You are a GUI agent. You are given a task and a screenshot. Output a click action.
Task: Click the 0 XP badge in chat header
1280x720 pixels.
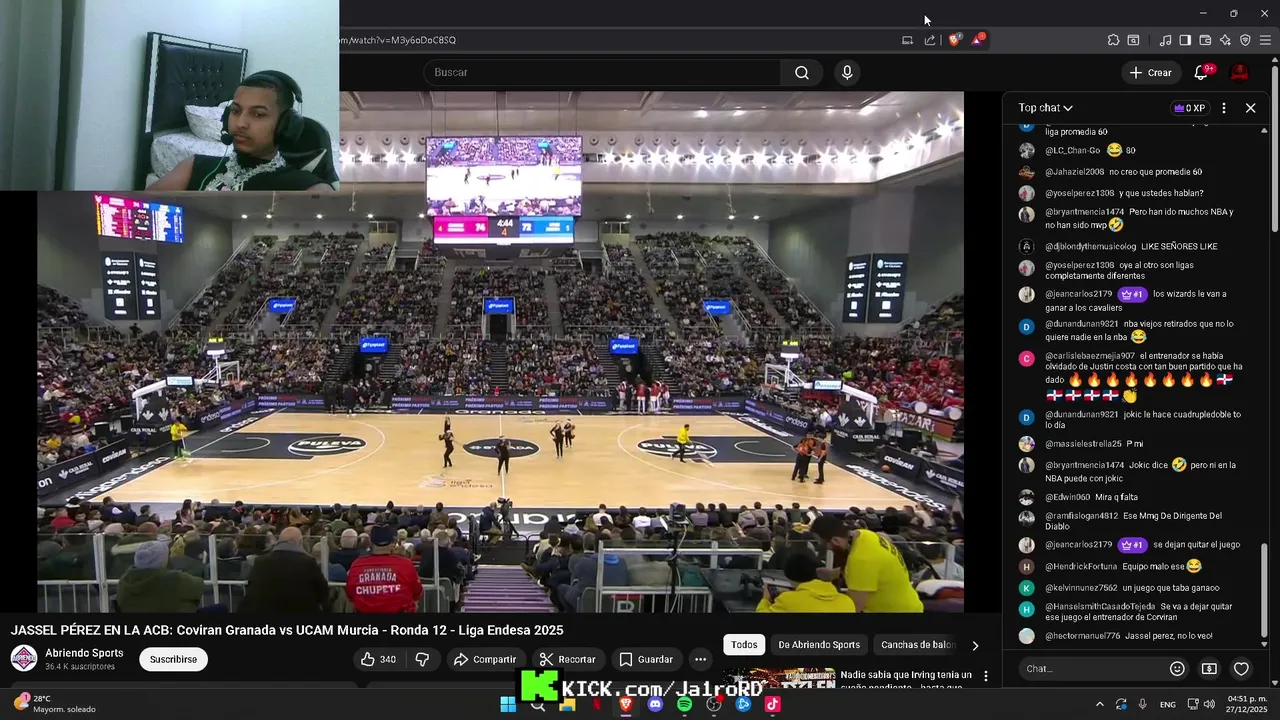pos(1189,108)
